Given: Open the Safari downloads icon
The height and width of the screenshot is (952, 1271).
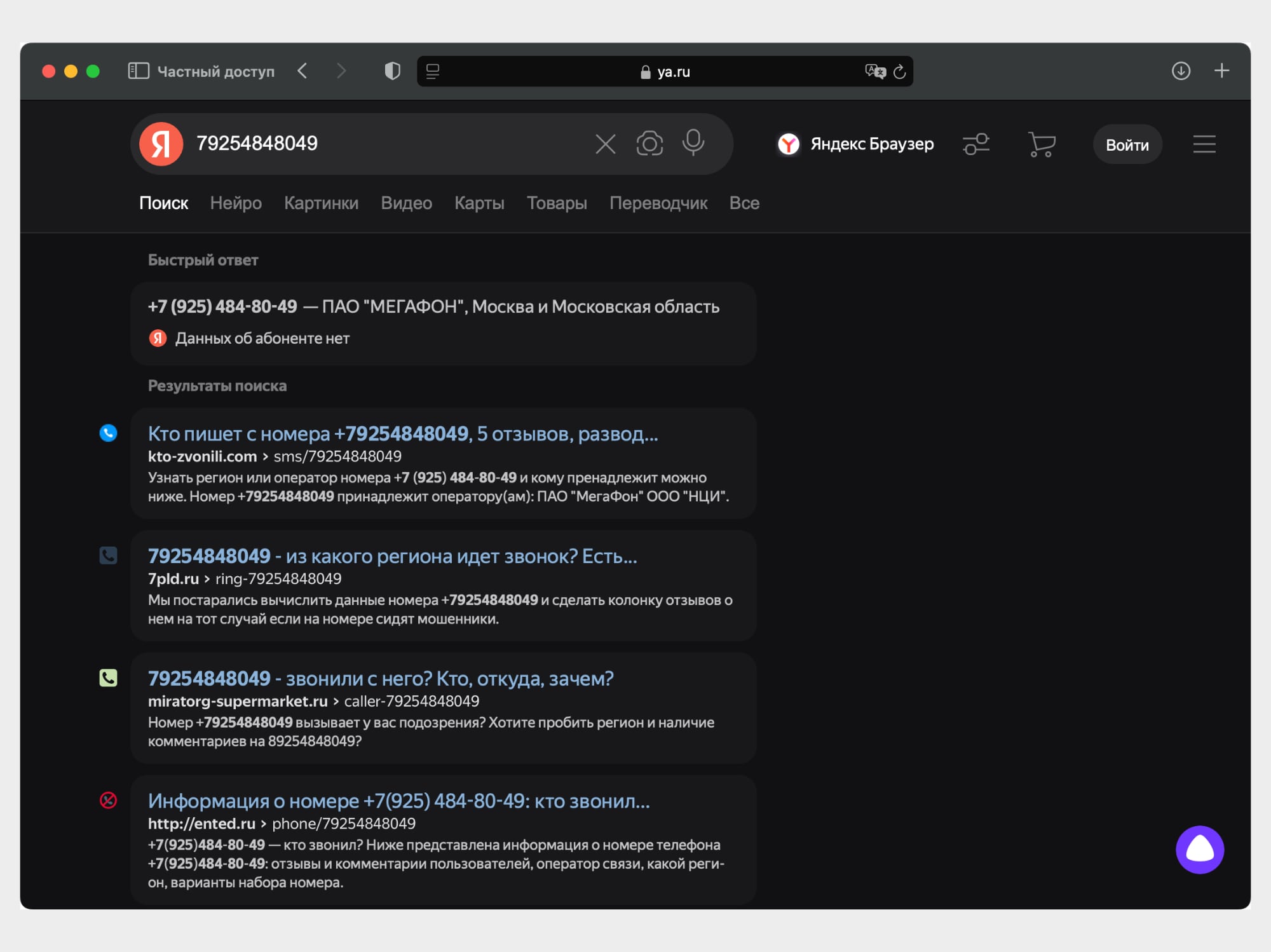Looking at the screenshot, I should pos(1181,71).
